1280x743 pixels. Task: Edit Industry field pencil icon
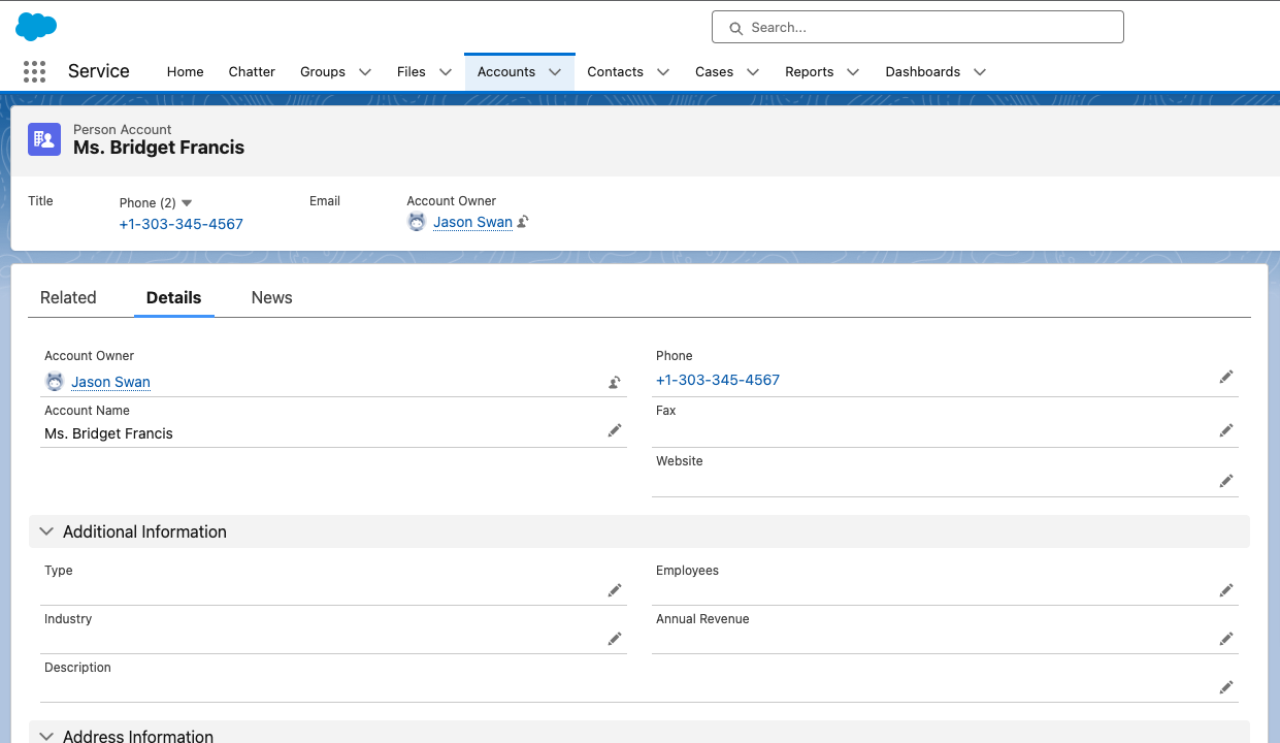(615, 639)
